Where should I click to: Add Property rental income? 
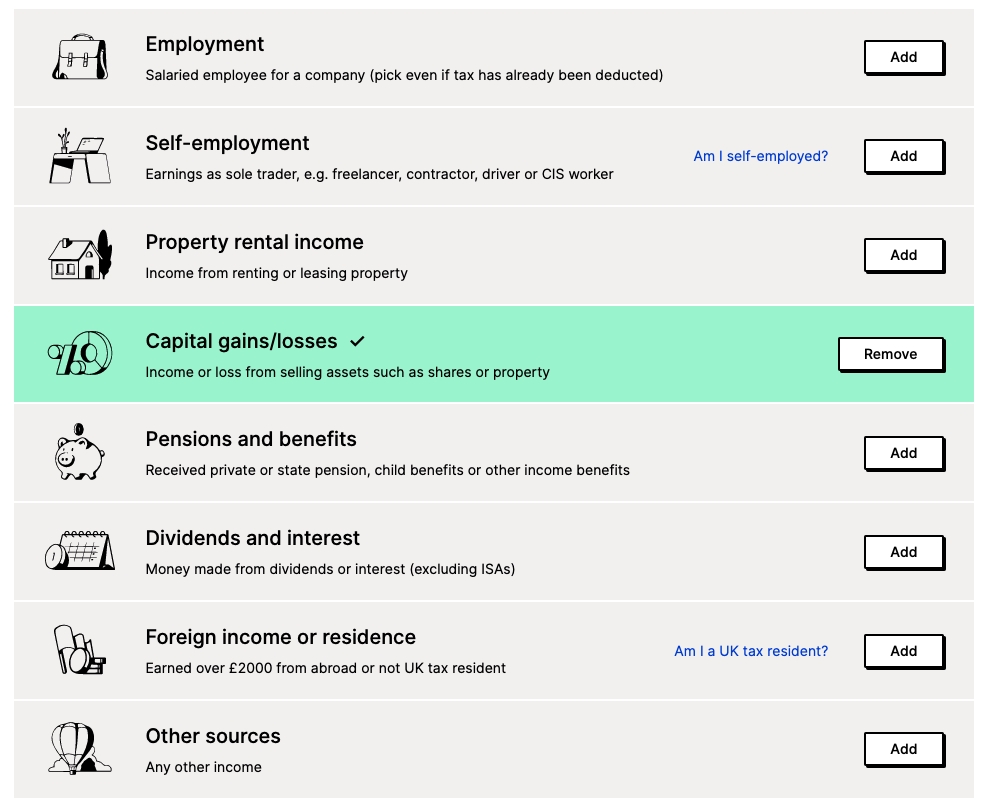coord(903,255)
